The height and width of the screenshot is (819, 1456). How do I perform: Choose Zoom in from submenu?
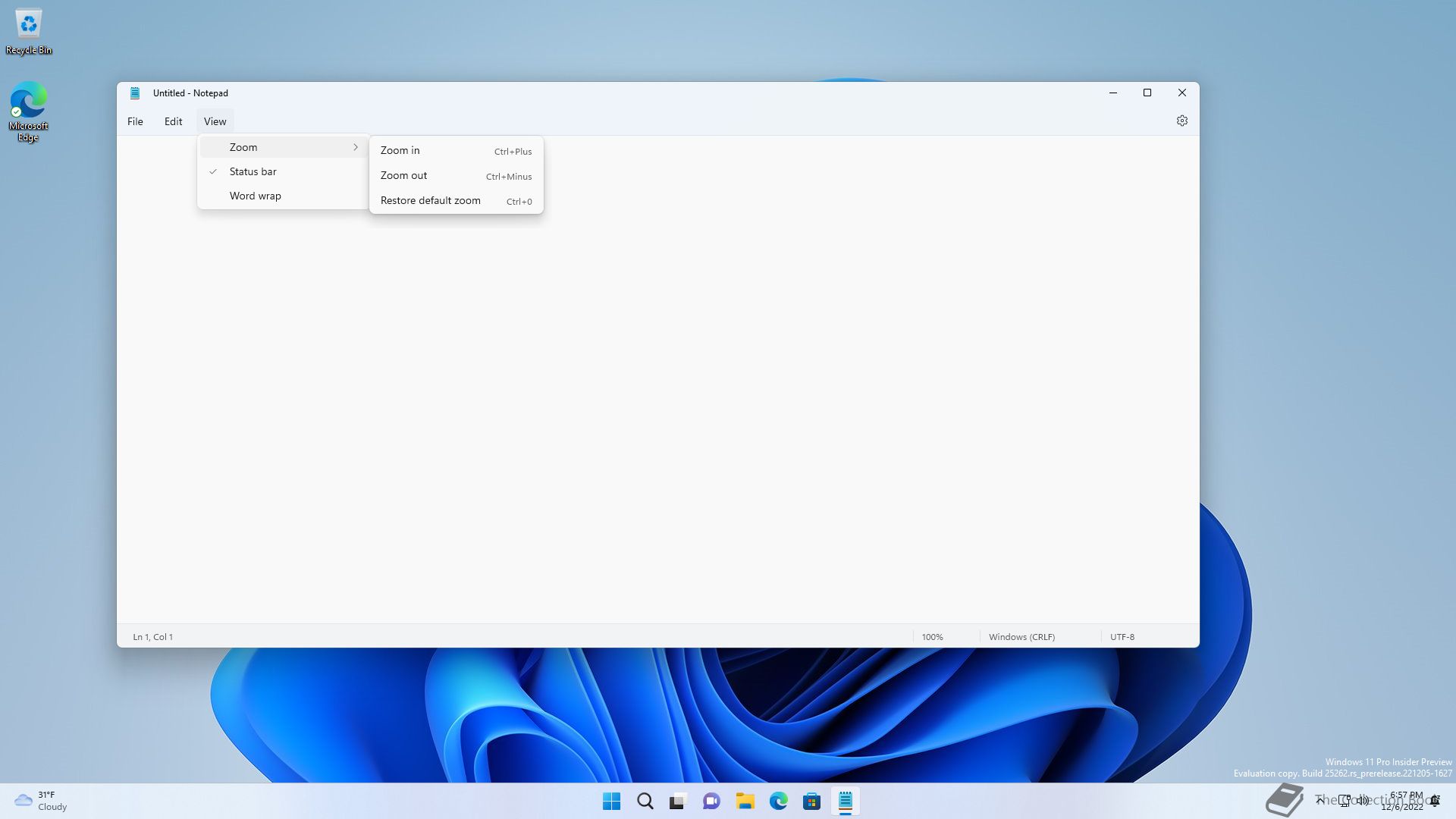coord(457,150)
